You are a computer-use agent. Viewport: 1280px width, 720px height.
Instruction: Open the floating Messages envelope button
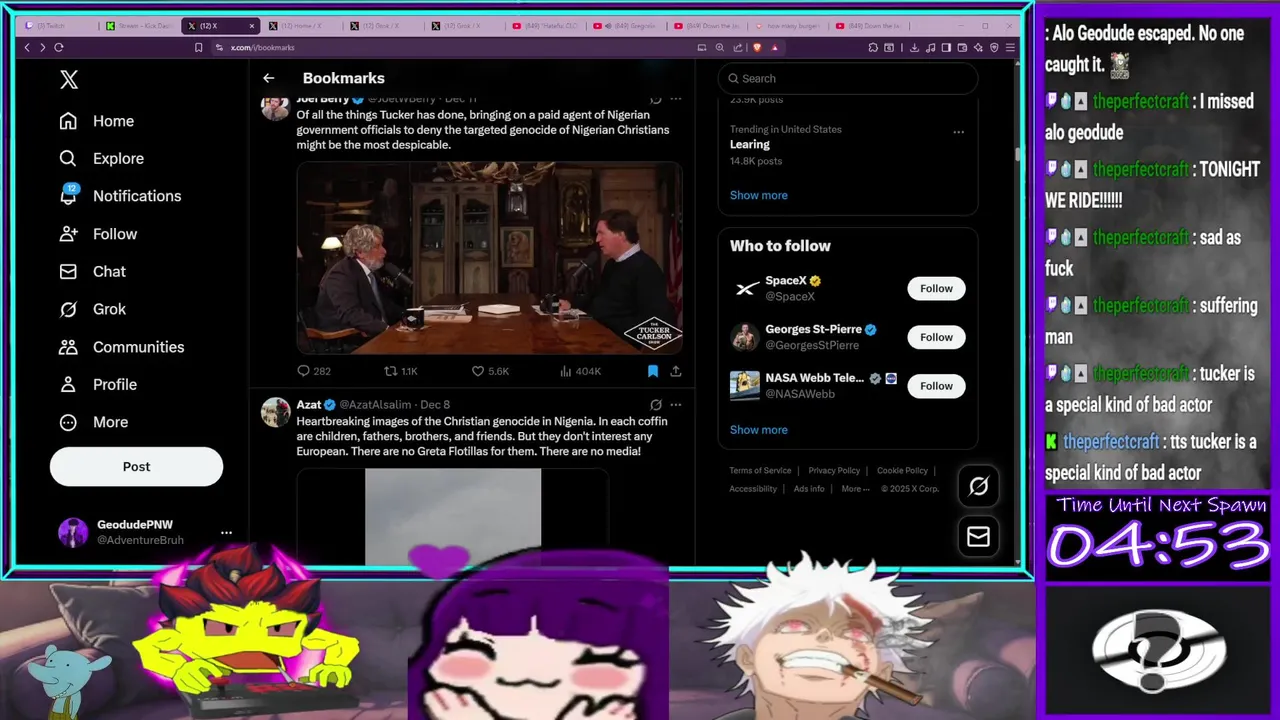point(978,537)
